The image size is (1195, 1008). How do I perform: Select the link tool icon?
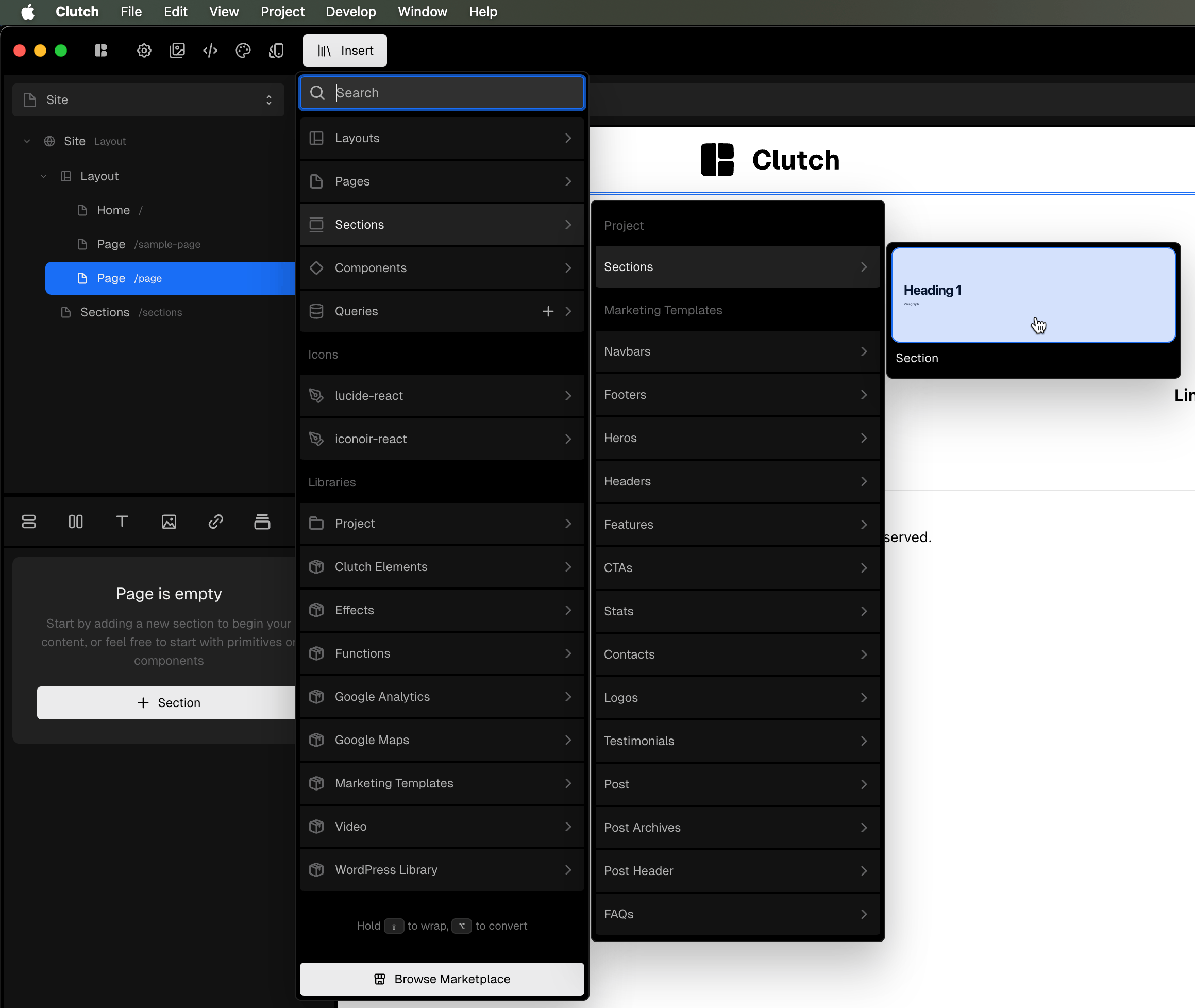click(215, 521)
